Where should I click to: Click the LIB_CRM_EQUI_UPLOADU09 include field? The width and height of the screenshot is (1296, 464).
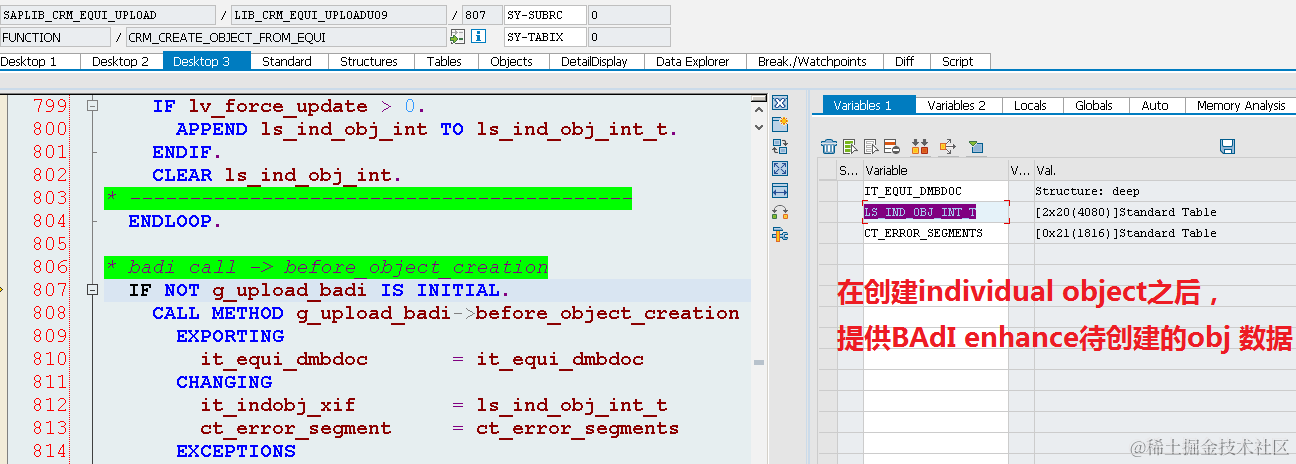point(339,15)
